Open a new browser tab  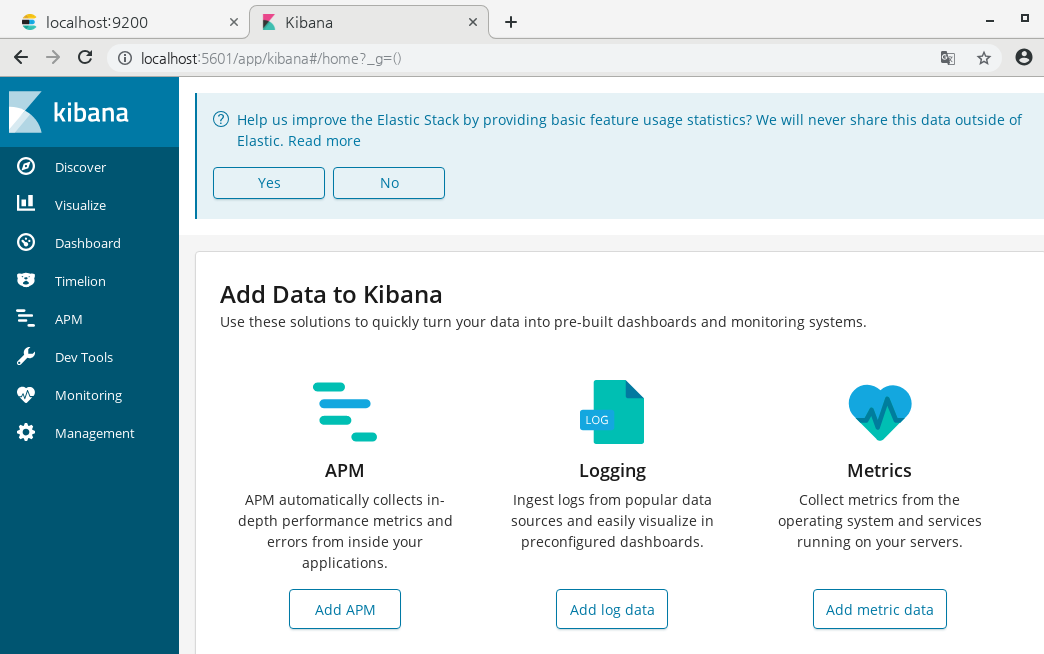pos(511,22)
